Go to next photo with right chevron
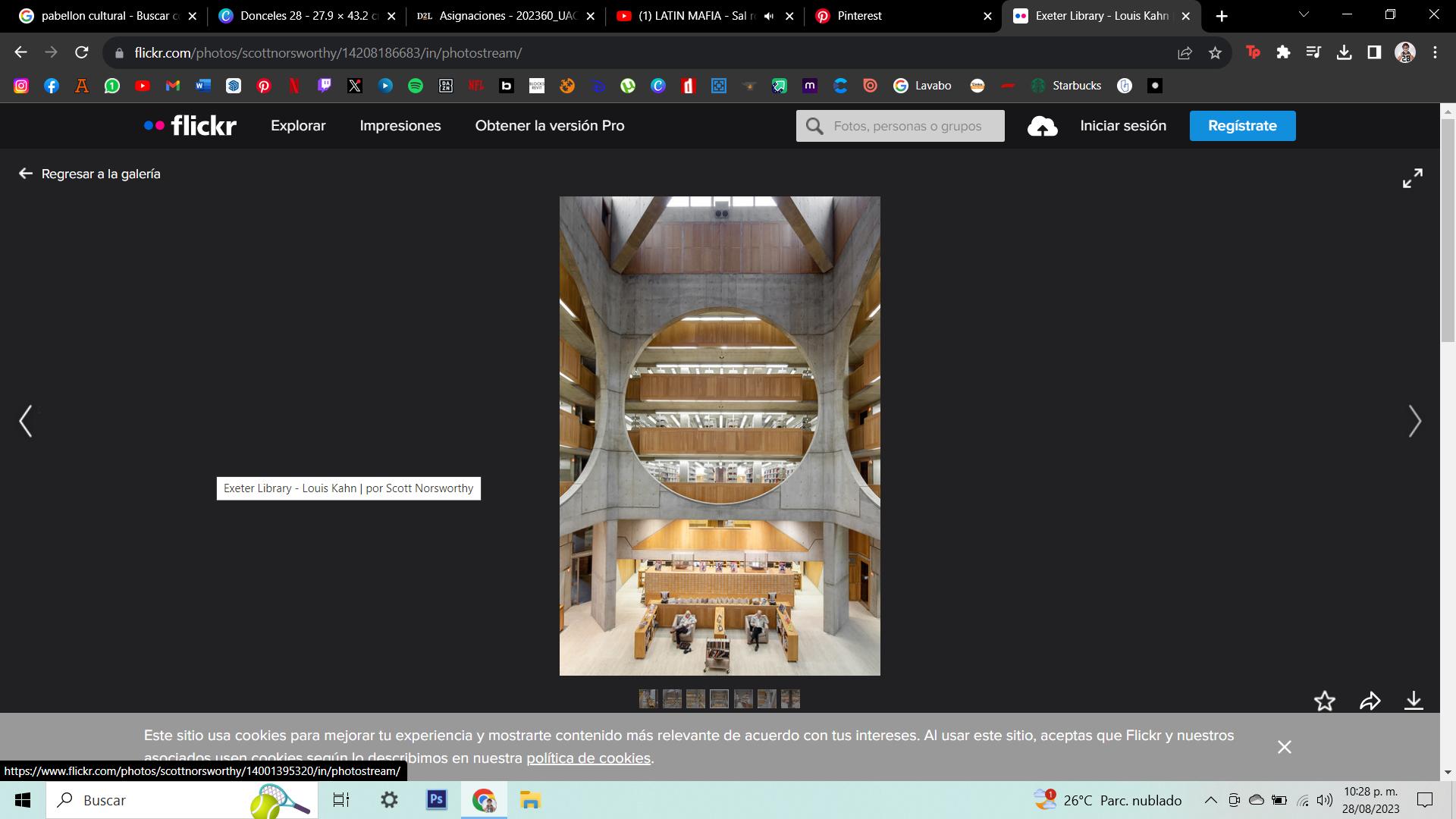Viewport: 1456px width, 819px height. point(1414,421)
